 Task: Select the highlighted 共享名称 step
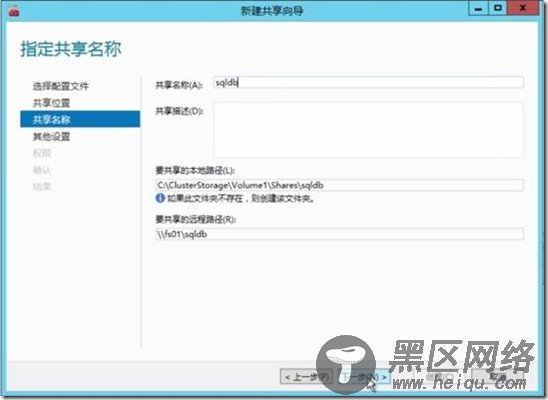click(80, 119)
